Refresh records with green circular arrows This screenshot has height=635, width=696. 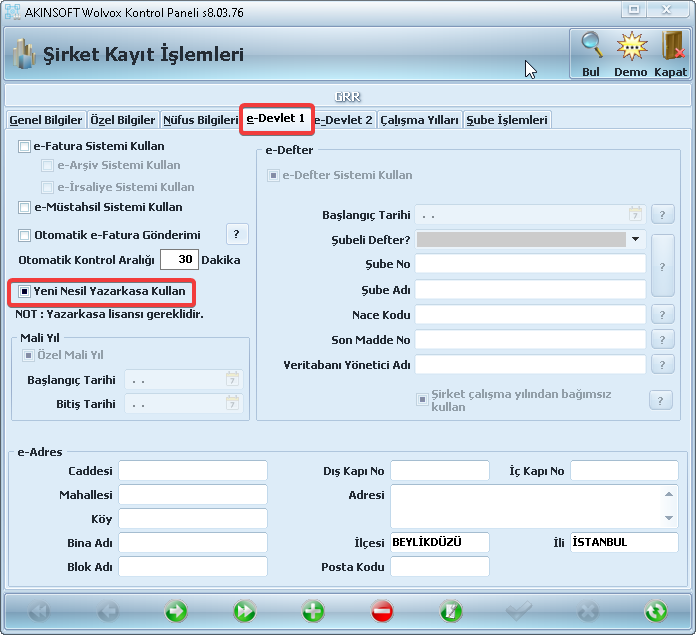[x=656, y=612]
